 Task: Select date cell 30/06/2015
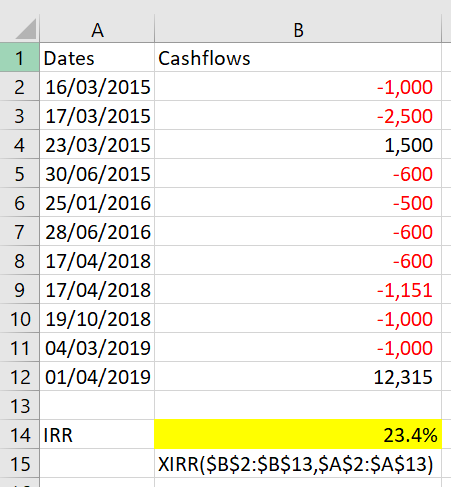click(97, 173)
